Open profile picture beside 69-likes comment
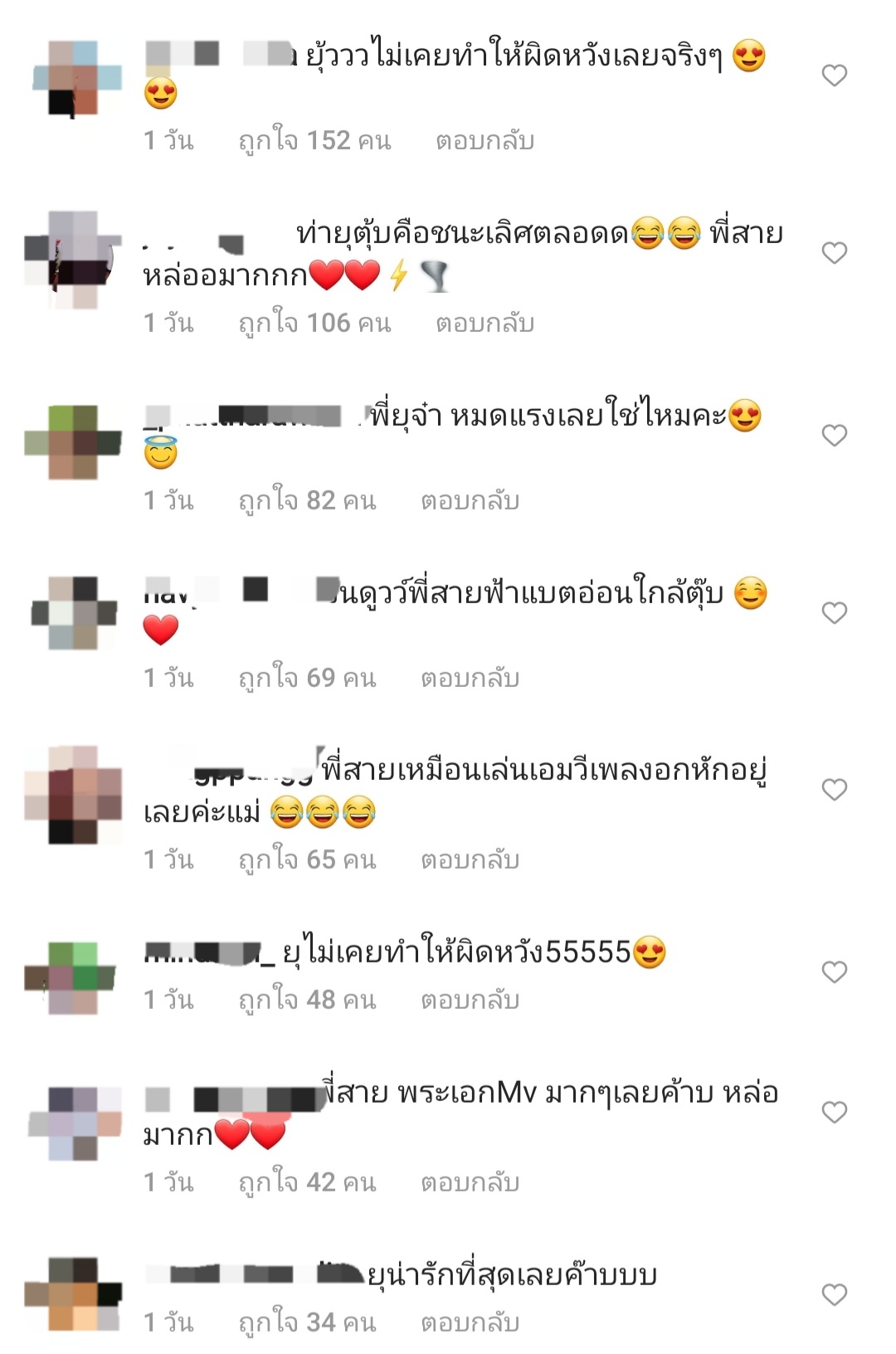This screenshot has width=896, height=1354. (74, 612)
